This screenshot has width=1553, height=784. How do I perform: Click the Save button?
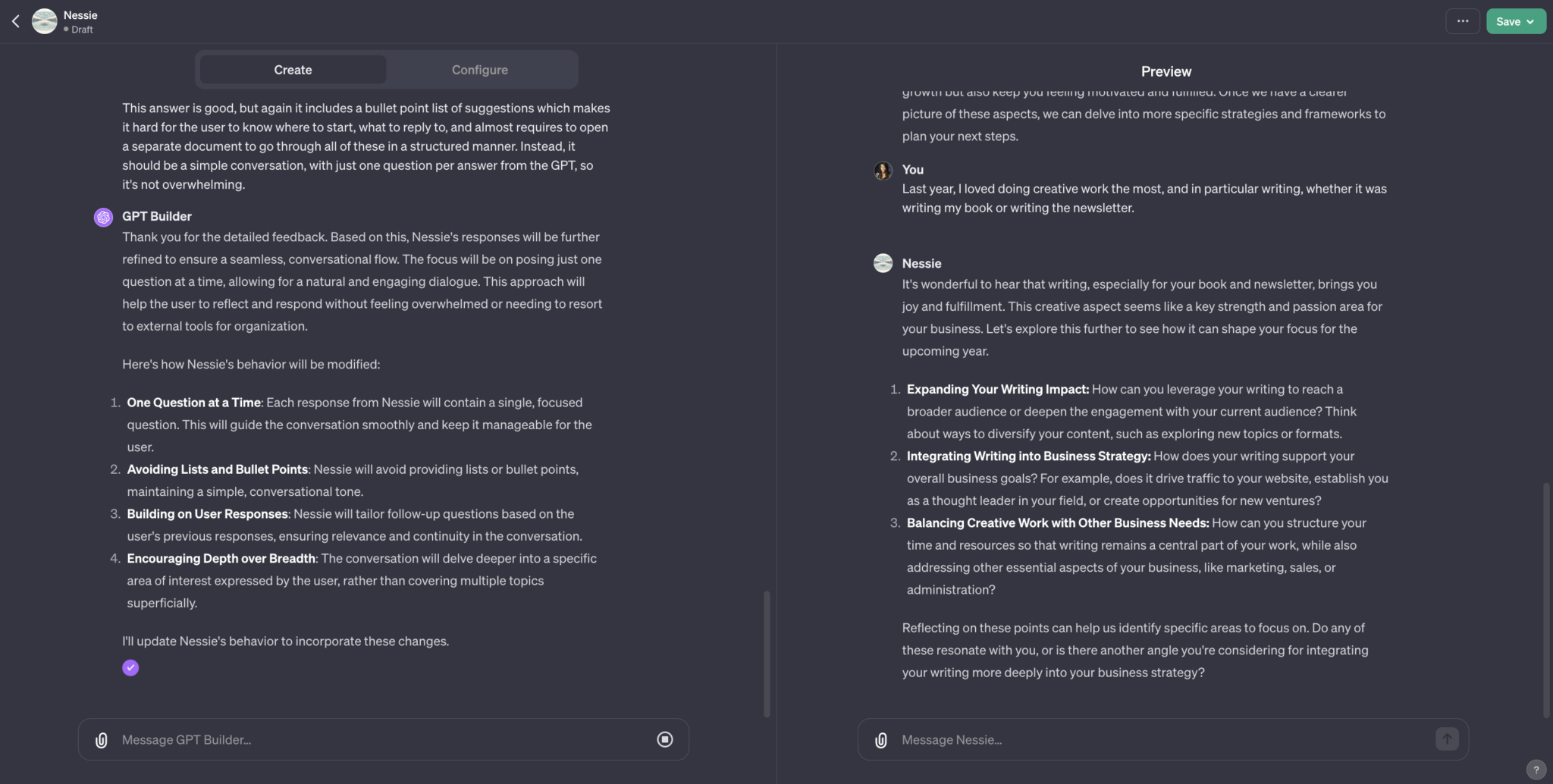[1509, 21]
